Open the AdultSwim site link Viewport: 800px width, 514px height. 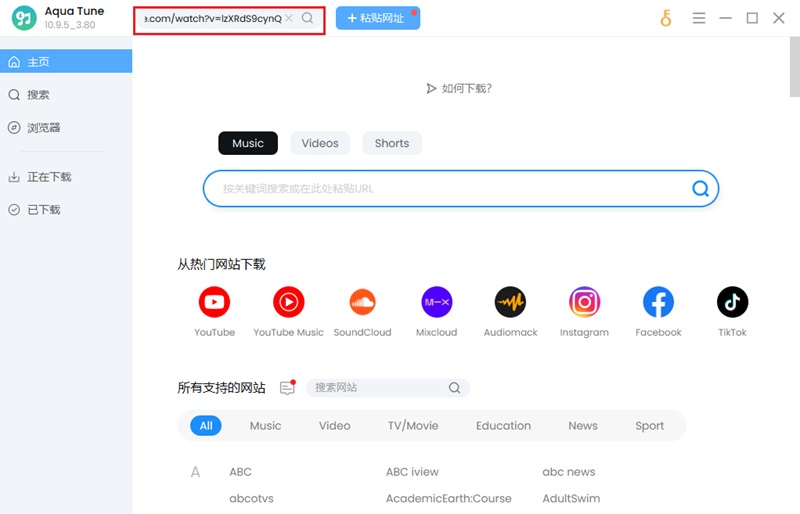(x=571, y=498)
